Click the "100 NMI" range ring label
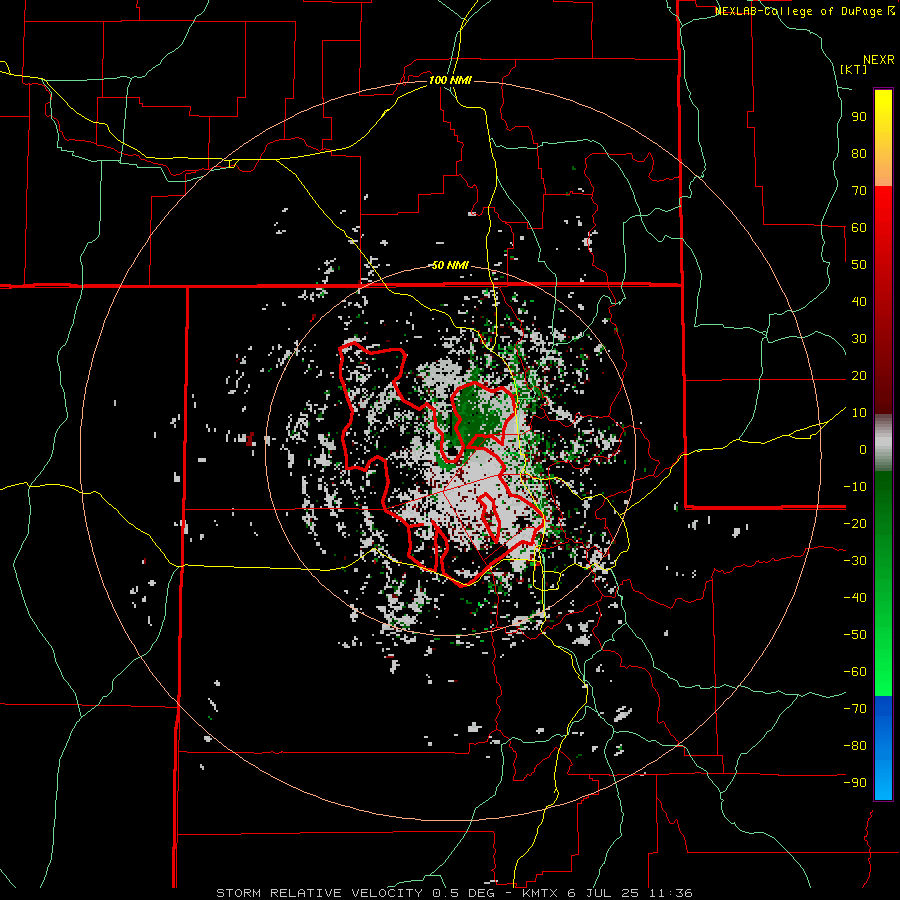Screen dimensions: 900x900 coord(450,80)
